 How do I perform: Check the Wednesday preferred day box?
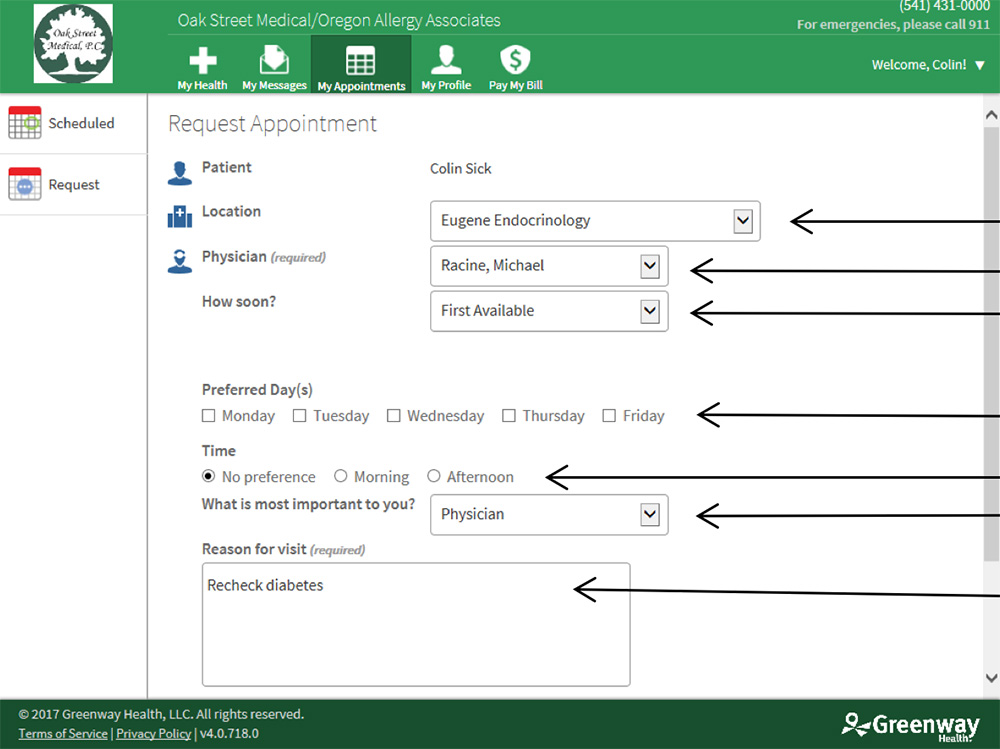click(393, 416)
